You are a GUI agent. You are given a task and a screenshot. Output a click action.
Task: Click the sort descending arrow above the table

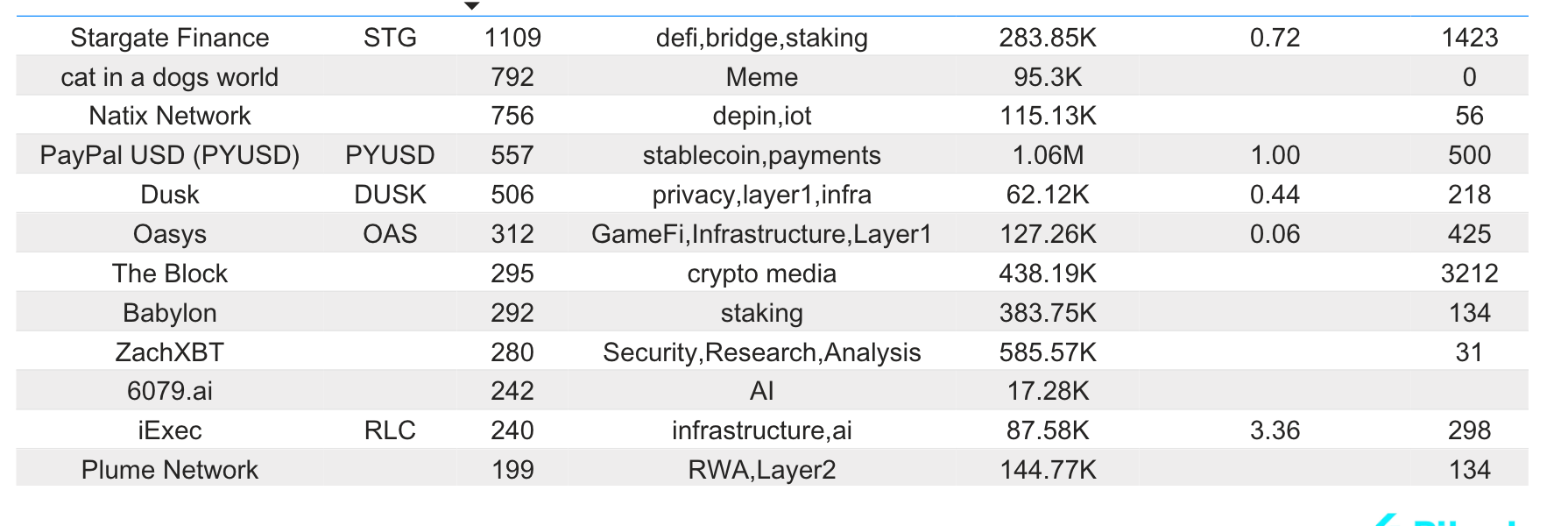click(471, 6)
